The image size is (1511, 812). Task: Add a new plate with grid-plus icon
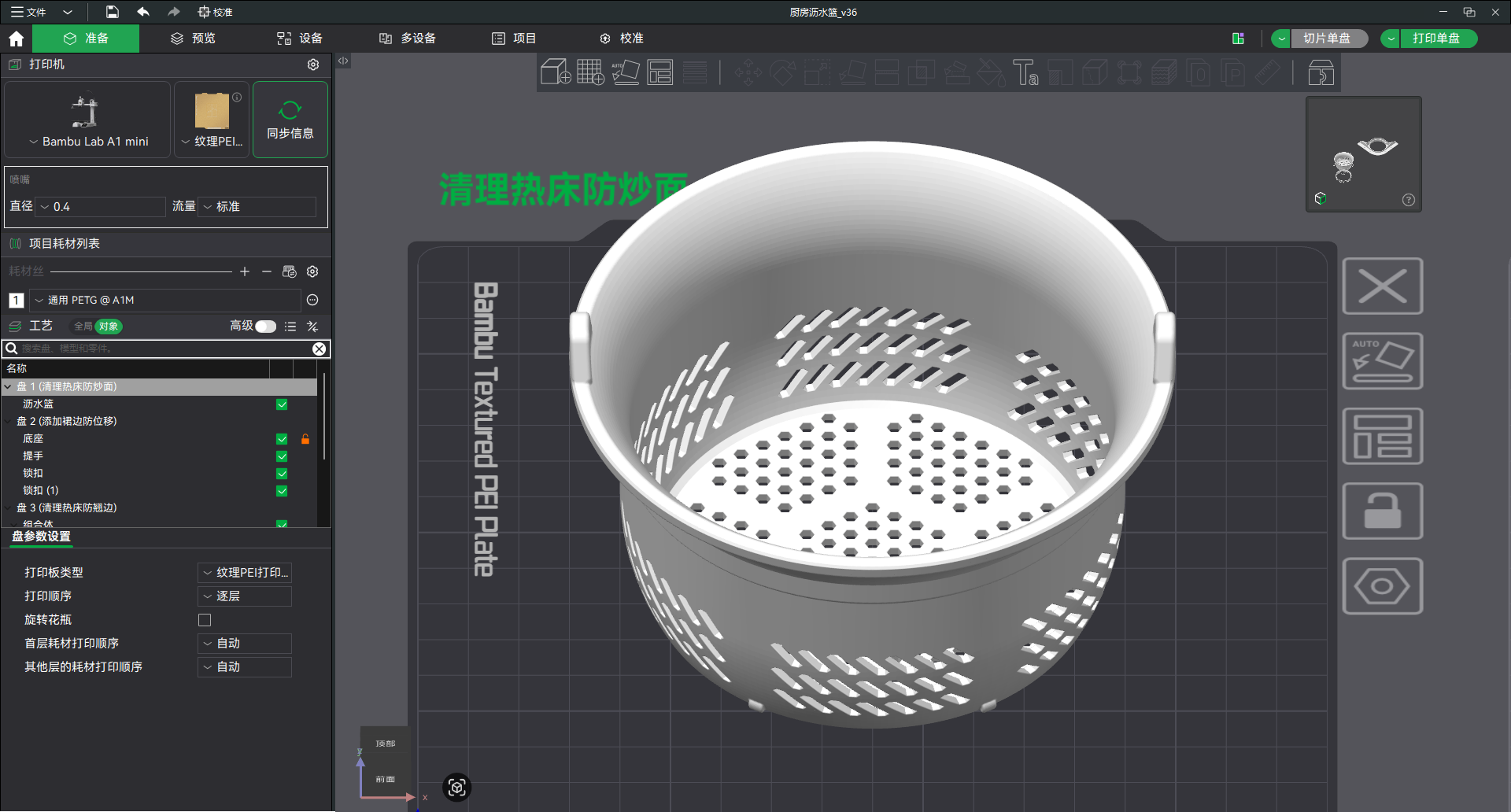point(590,72)
